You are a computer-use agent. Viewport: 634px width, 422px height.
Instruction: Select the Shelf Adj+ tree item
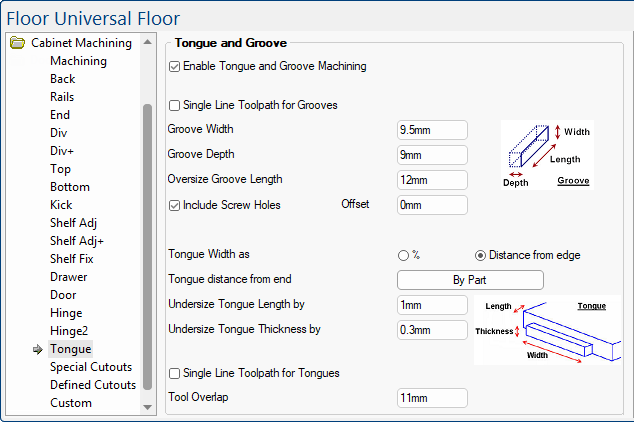[x=77, y=241]
